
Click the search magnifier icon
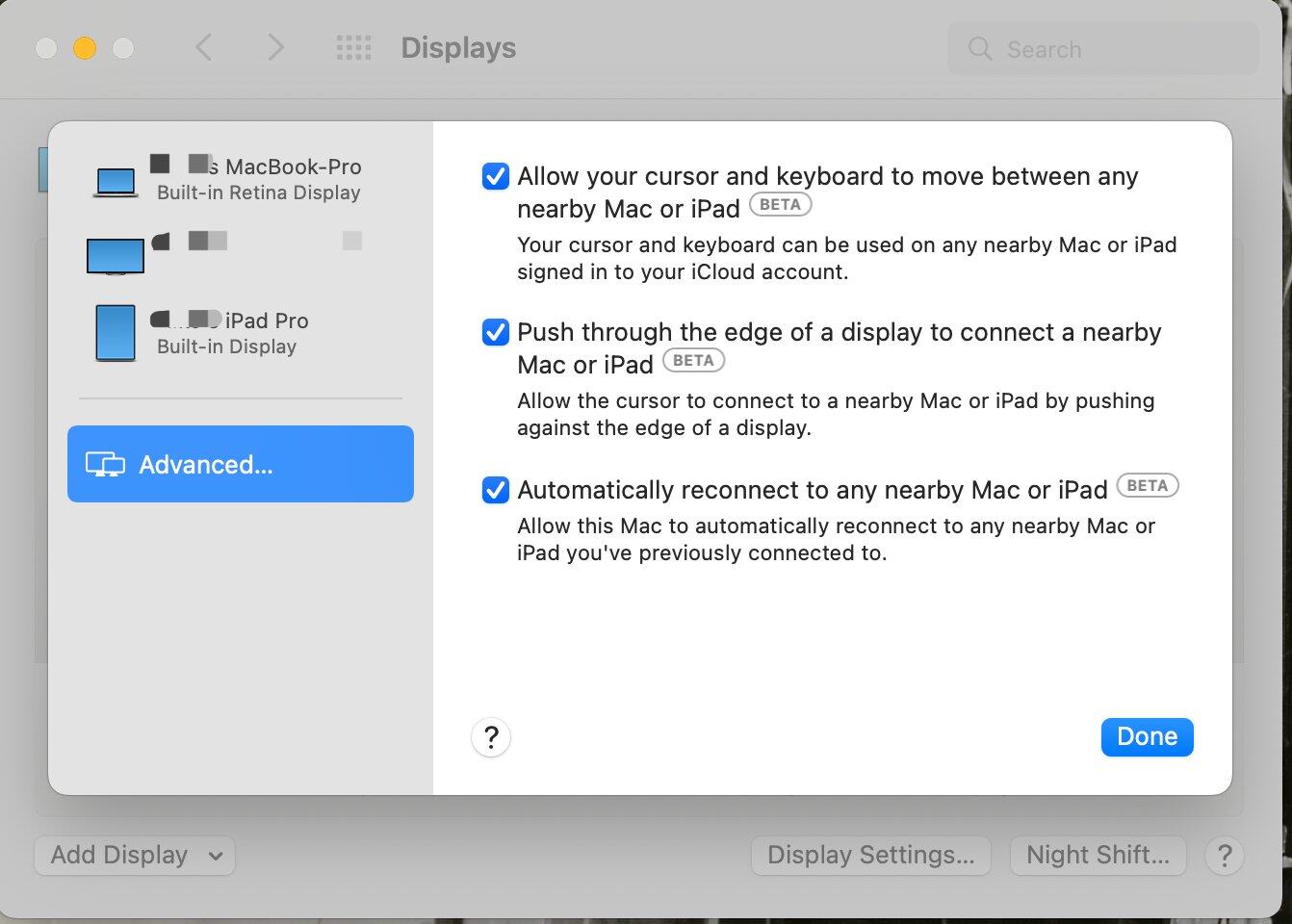pyautogui.click(x=980, y=49)
